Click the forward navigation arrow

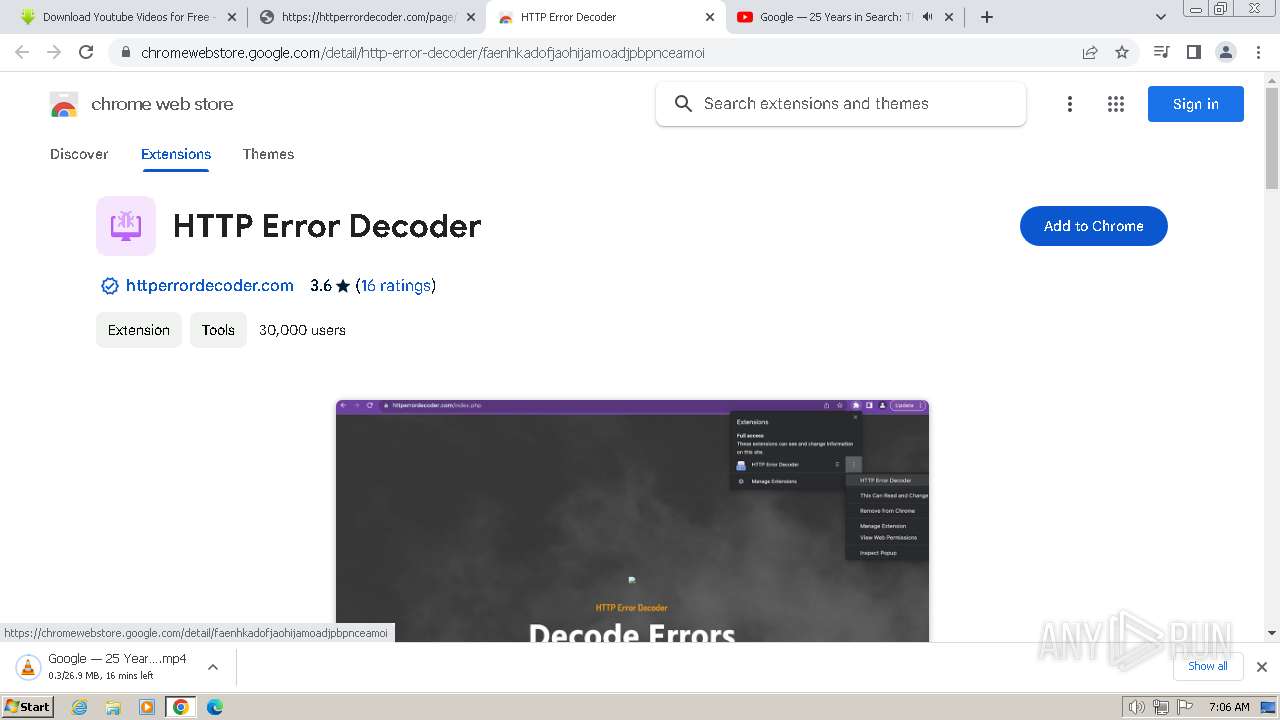54,52
